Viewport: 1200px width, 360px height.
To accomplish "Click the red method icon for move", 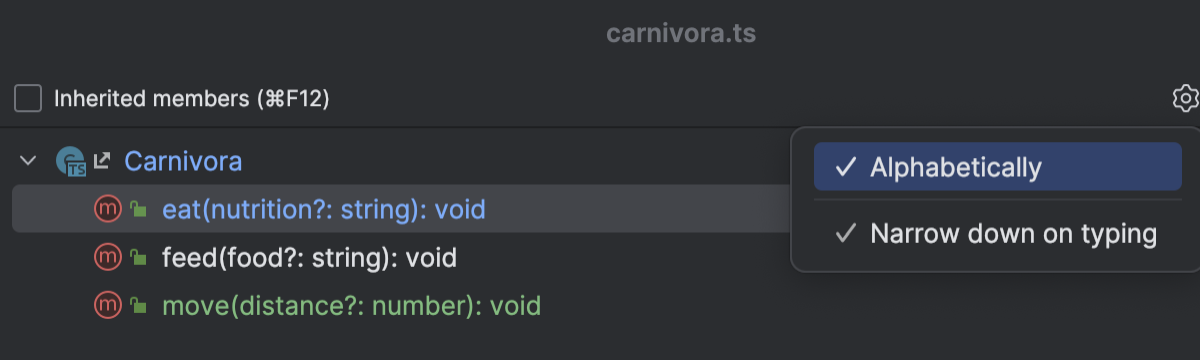I will coord(107,306).
